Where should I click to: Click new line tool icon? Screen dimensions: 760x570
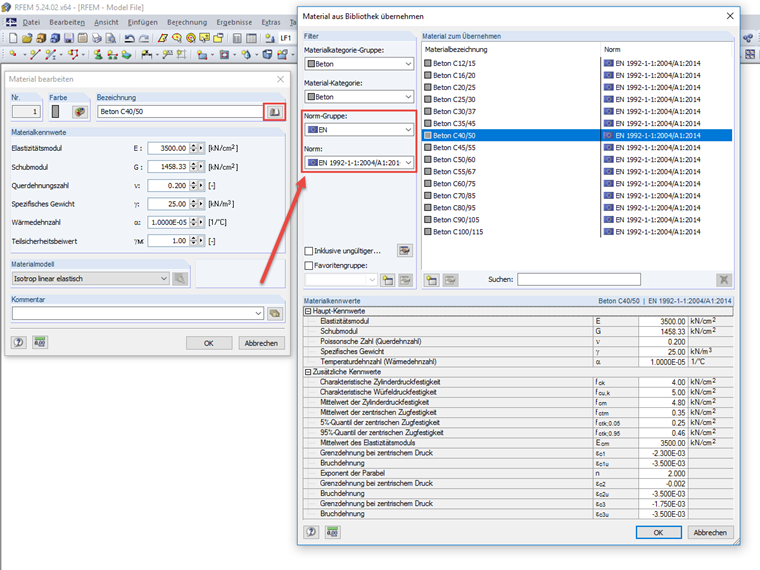click(35, 54)
